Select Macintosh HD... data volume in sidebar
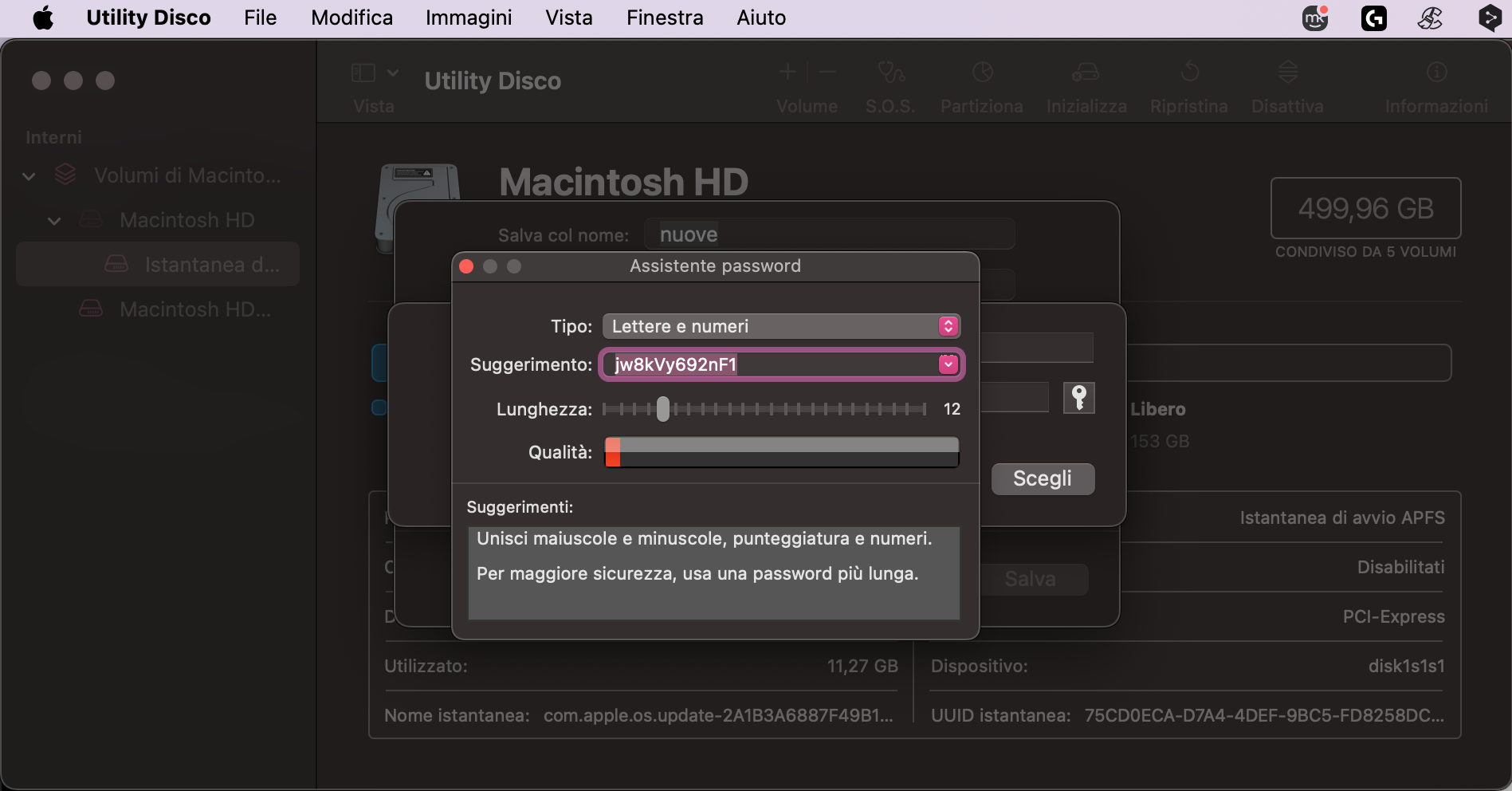The image size is (1512, 791). point(195,309)
